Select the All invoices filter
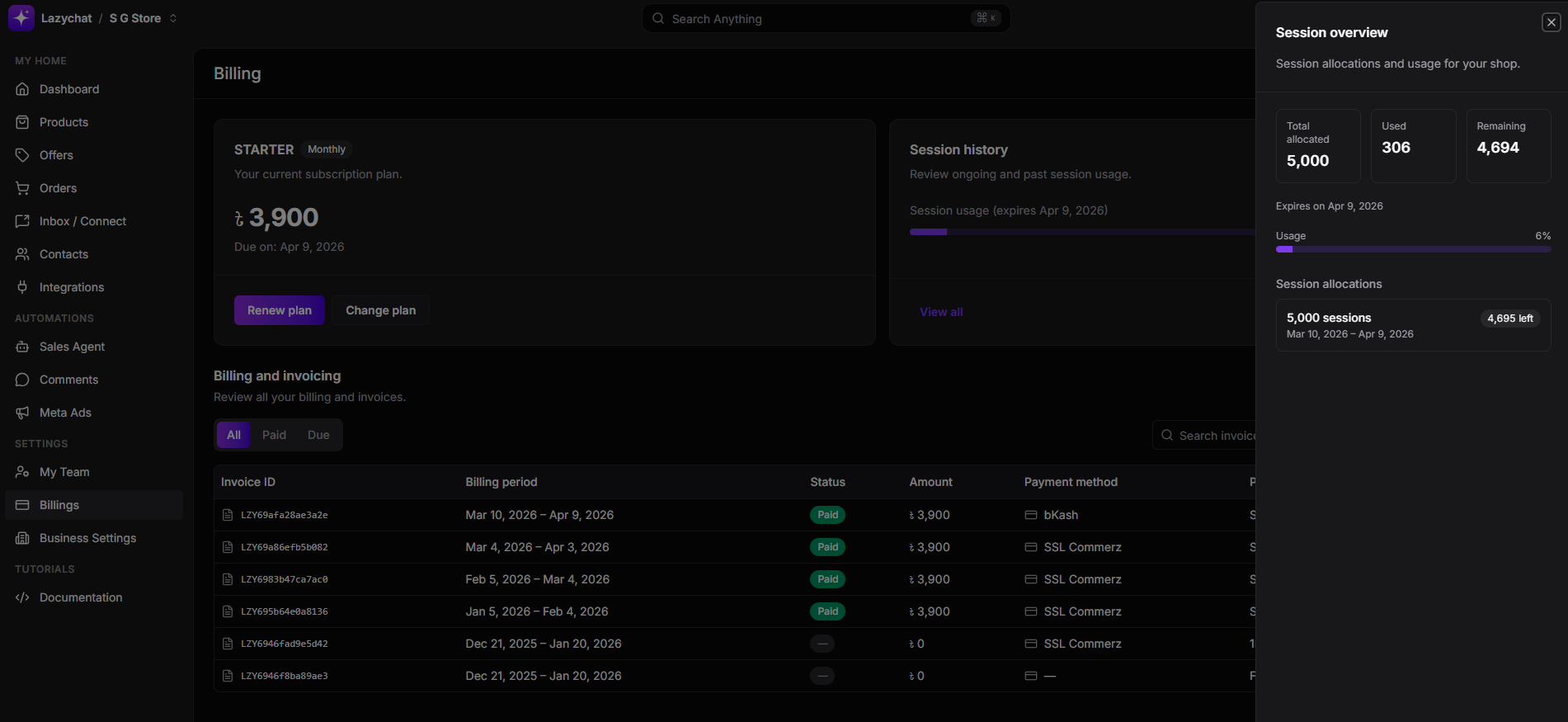Image resolution: width=1568 pixels, height=722 pixels. tap(233, 435)
